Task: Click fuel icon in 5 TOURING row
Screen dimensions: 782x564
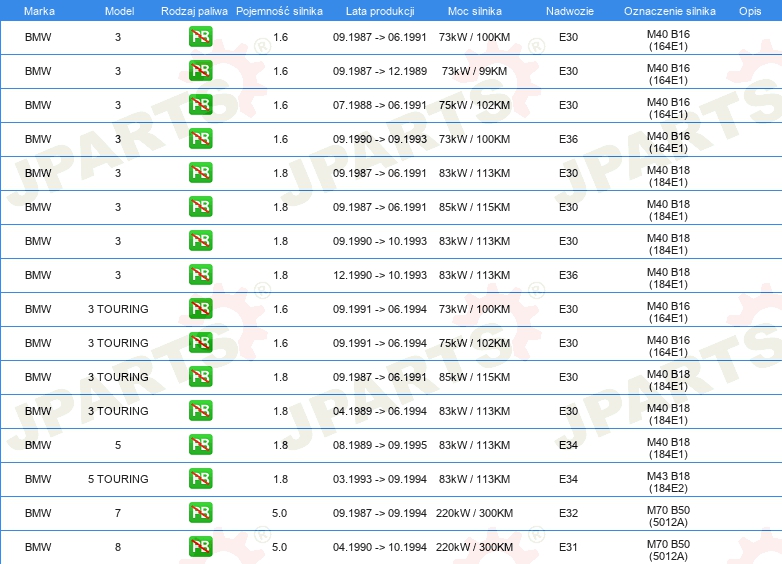Action: (200, 479)
